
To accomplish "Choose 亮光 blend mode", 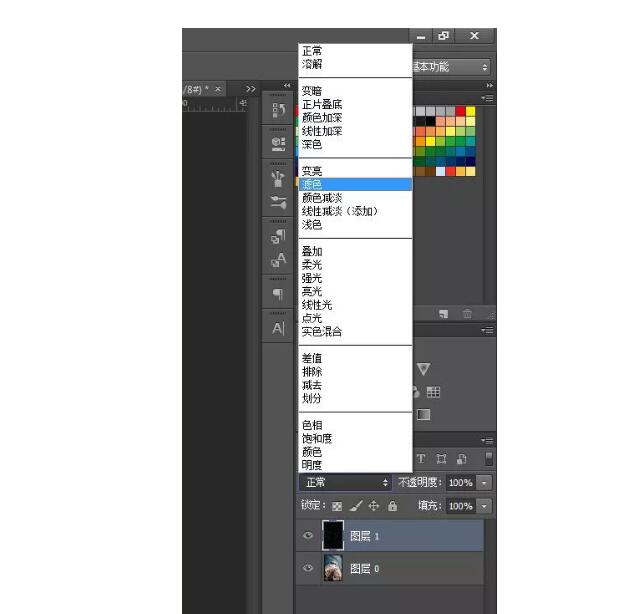I will tap(312, 291).
